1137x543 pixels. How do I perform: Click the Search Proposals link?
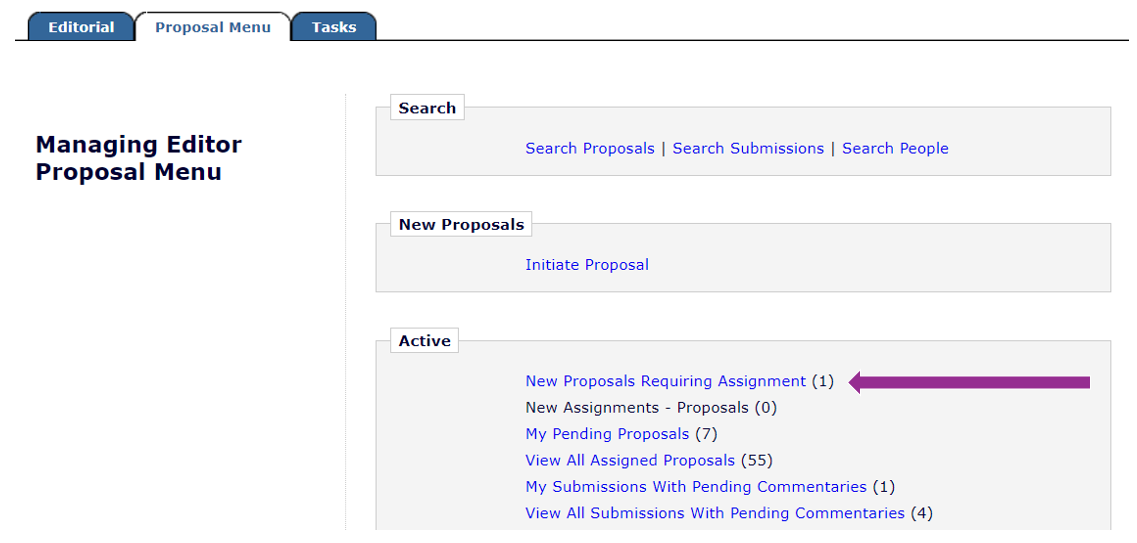tap(589, 148)
